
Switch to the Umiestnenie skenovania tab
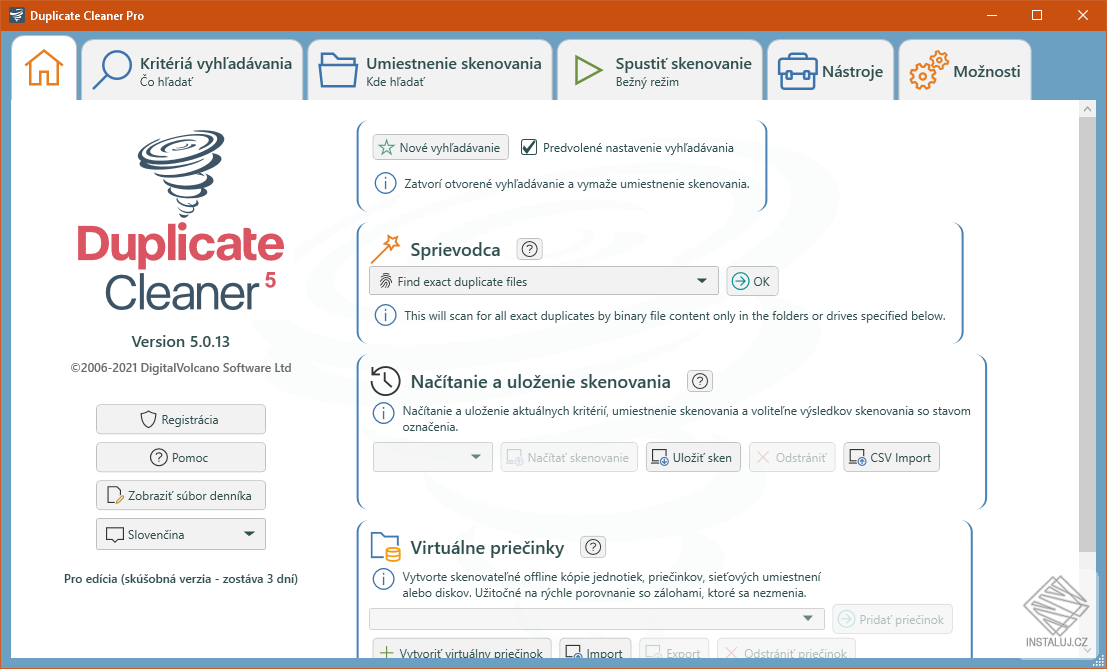click(x=430, y=69)
